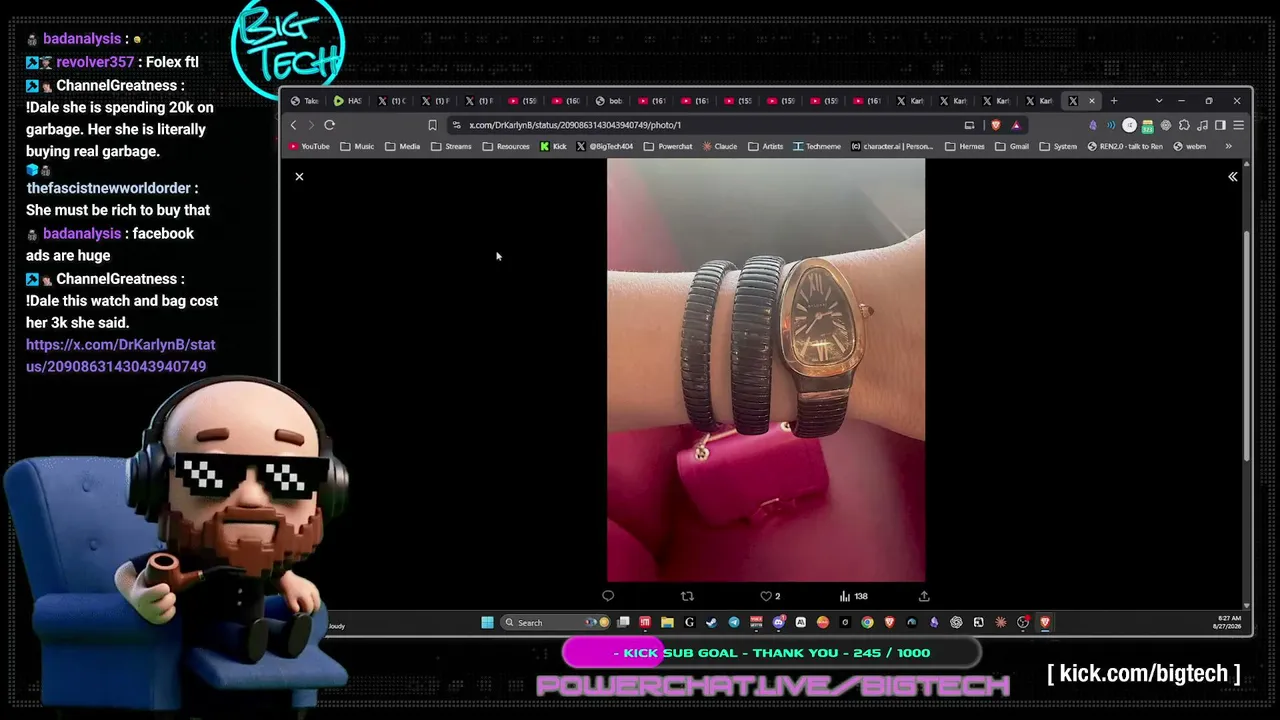The height and width of the screenshot is (720, 1280).
Task: Open the System bookmarks folder
Action: tap(1058, 146)
